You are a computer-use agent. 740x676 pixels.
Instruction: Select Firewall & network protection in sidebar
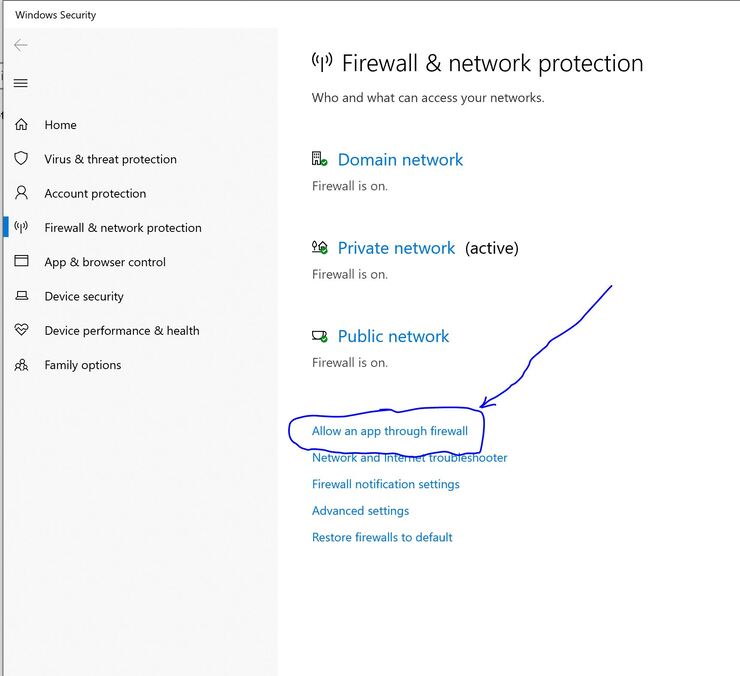point(122,228)
